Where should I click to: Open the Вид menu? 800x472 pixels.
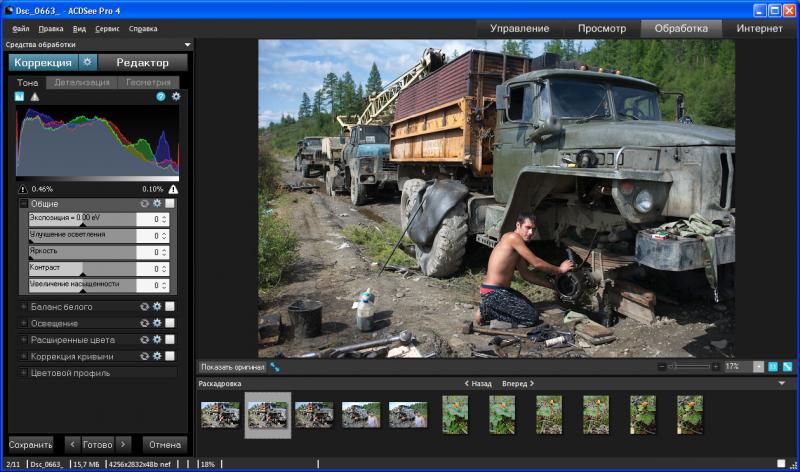79,29
